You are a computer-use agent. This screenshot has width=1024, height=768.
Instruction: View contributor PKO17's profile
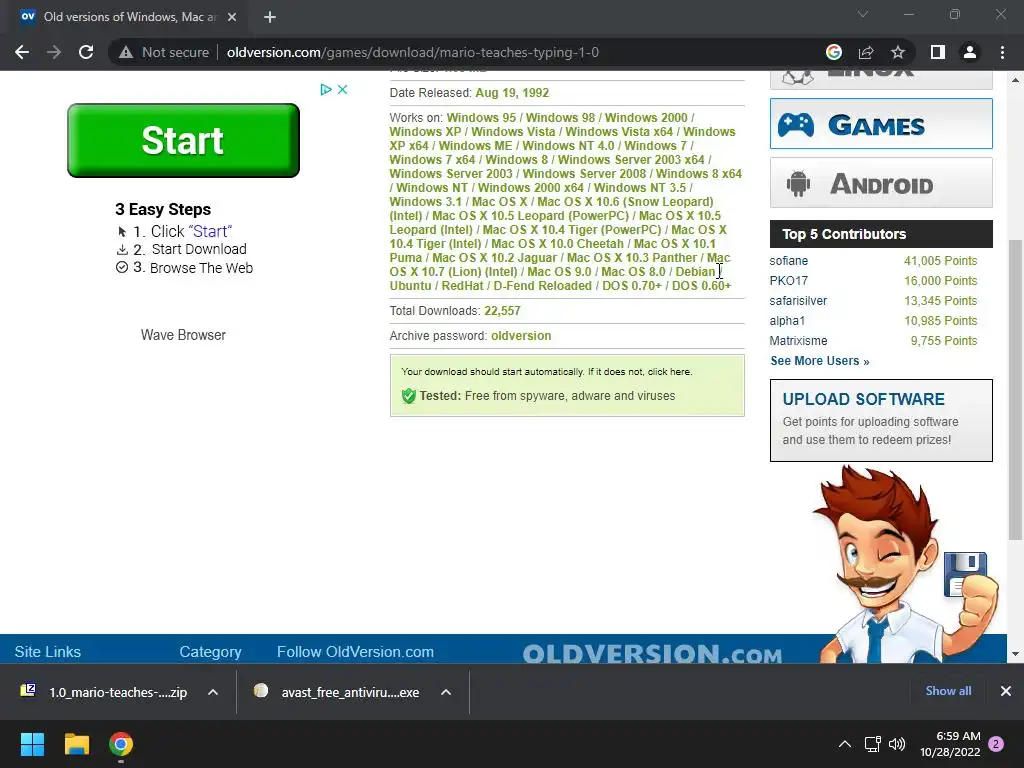pyautogui.click(x=788, y=281)
